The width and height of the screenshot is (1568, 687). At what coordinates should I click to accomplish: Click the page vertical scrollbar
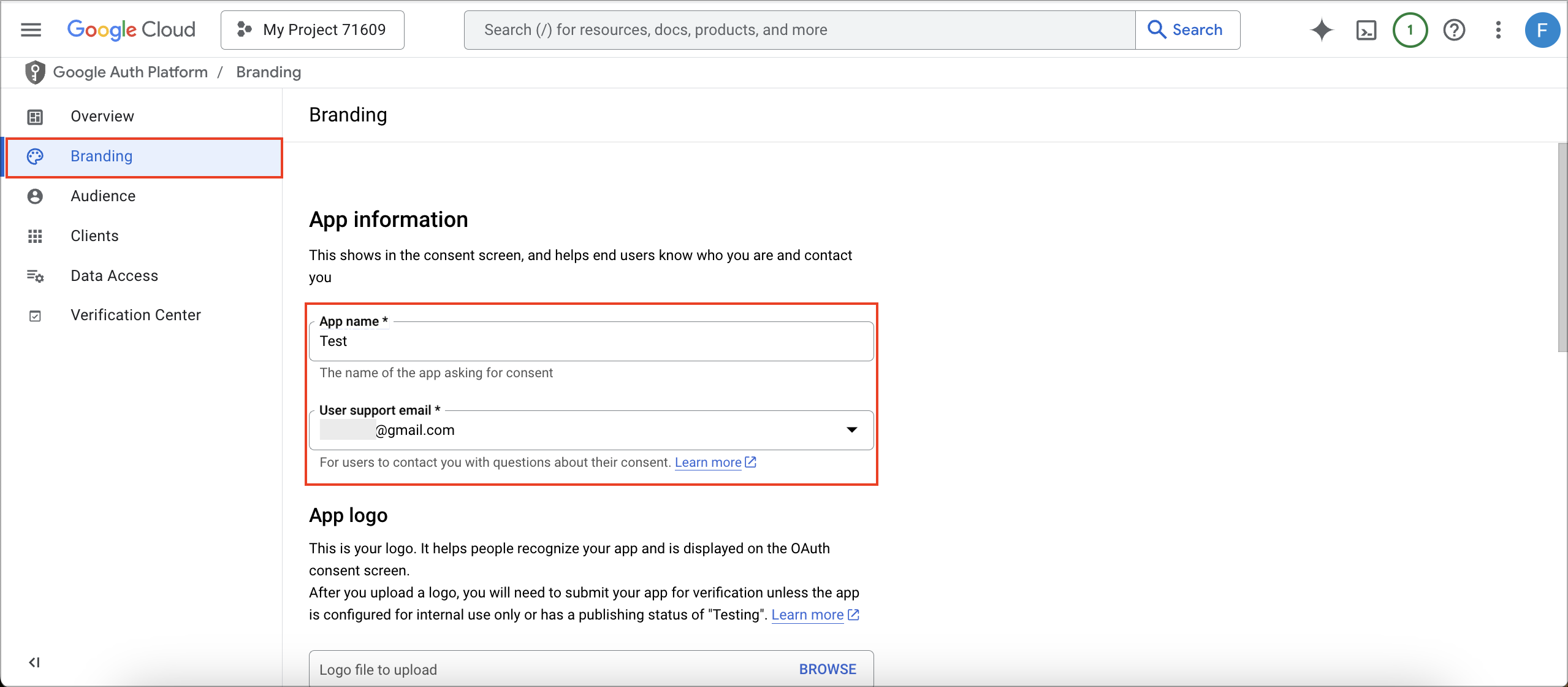tap(1562, 248)
